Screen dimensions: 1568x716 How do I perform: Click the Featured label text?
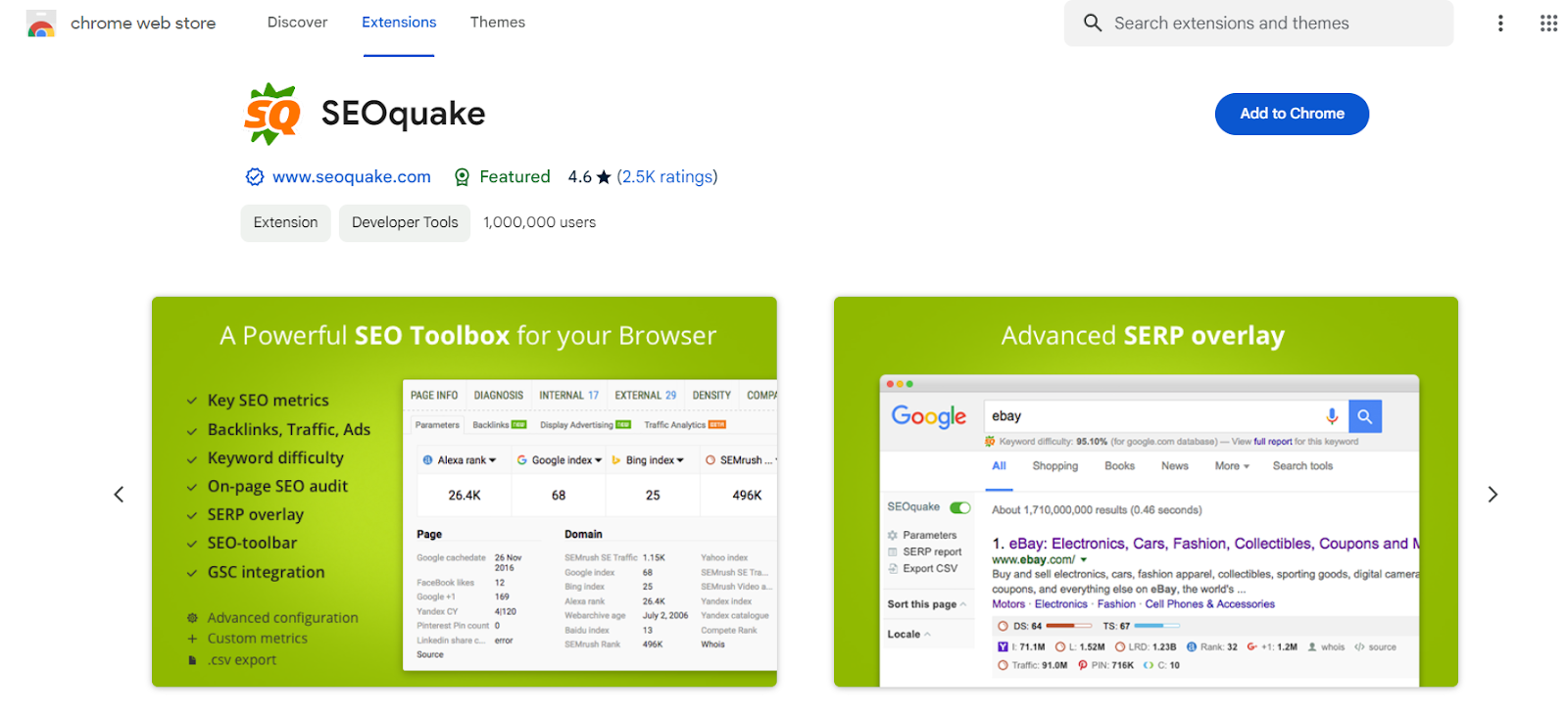click(514, 177)
